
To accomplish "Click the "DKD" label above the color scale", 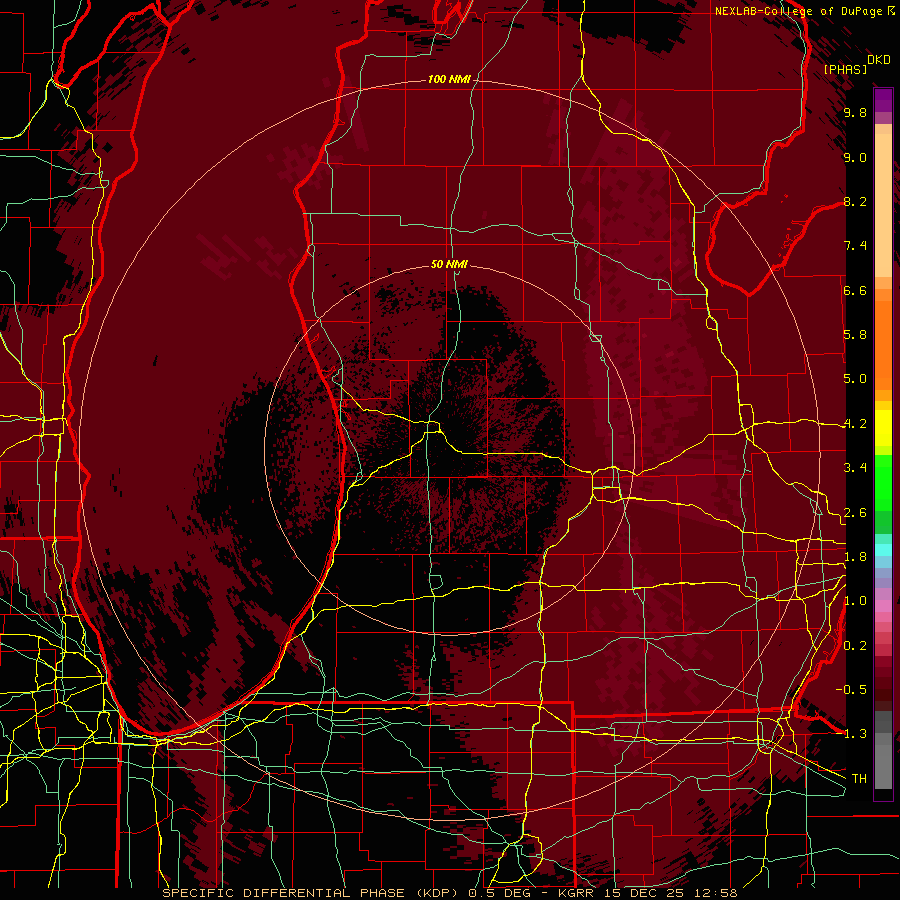I will pos(879,60).
